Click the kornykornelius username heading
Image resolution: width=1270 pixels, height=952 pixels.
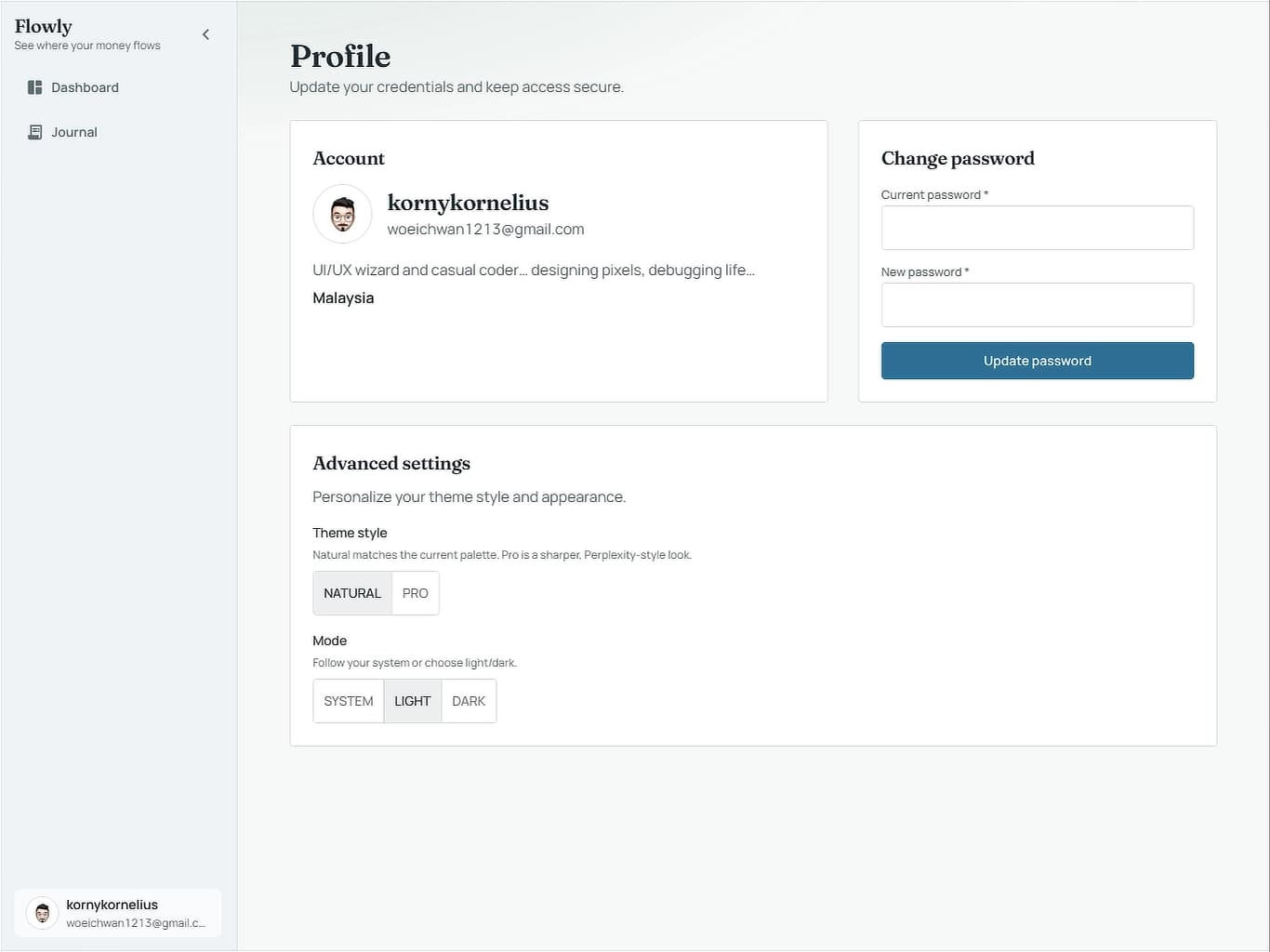coord(468,202)
